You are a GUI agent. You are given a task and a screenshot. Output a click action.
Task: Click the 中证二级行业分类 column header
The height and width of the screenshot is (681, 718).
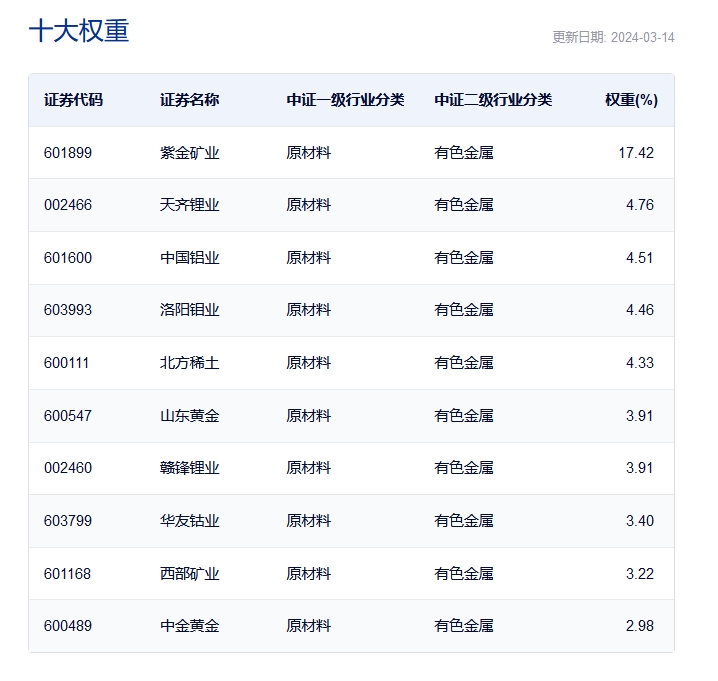[493, 100]
